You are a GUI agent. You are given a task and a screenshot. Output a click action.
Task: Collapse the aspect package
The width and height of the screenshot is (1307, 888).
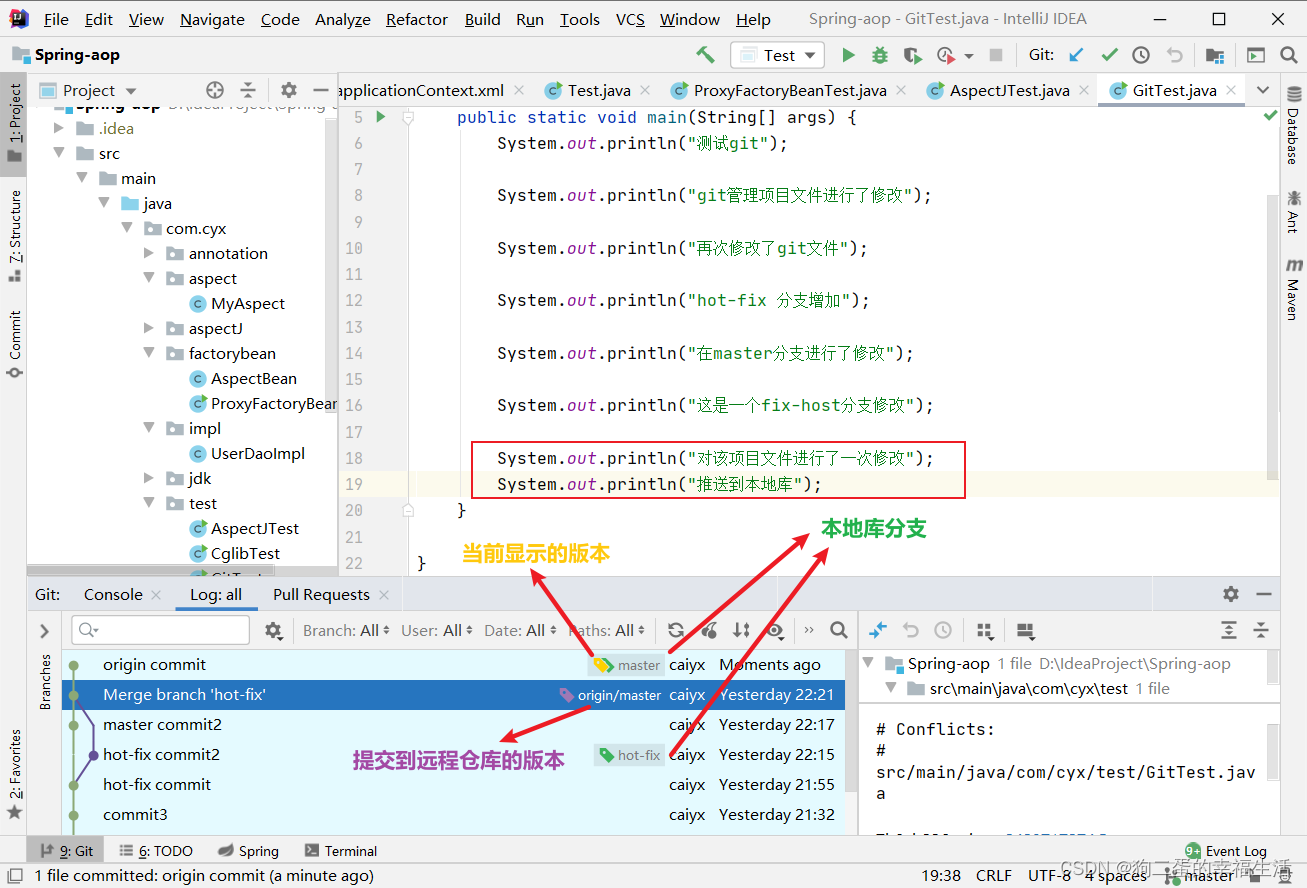pyautogui.click(x=149, y=278)
